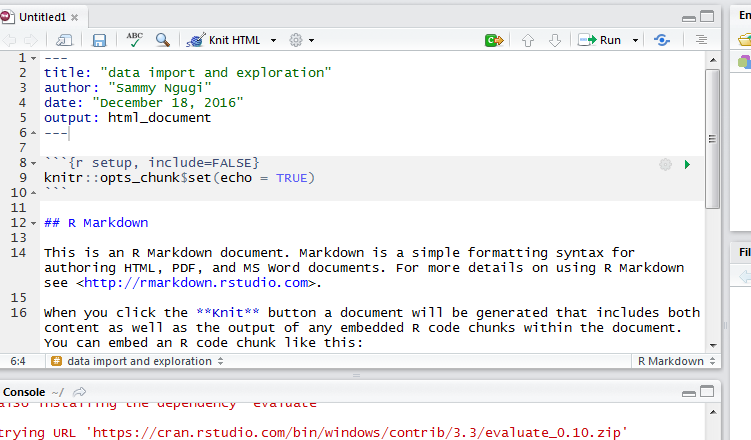Expand the gear options dropdown arrow
The height and width of the screenshot is (440, 751).
pos(311,41)
